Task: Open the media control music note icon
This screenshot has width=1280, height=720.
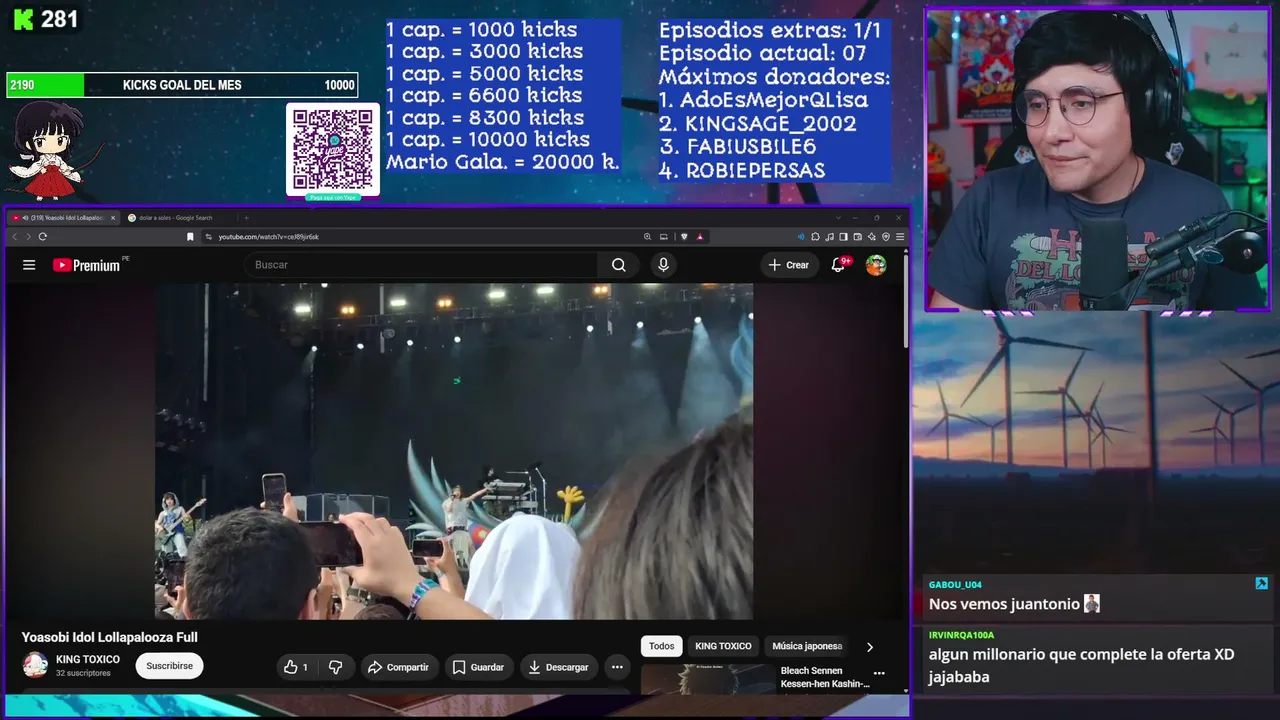Action: click(x=830, y=237)
